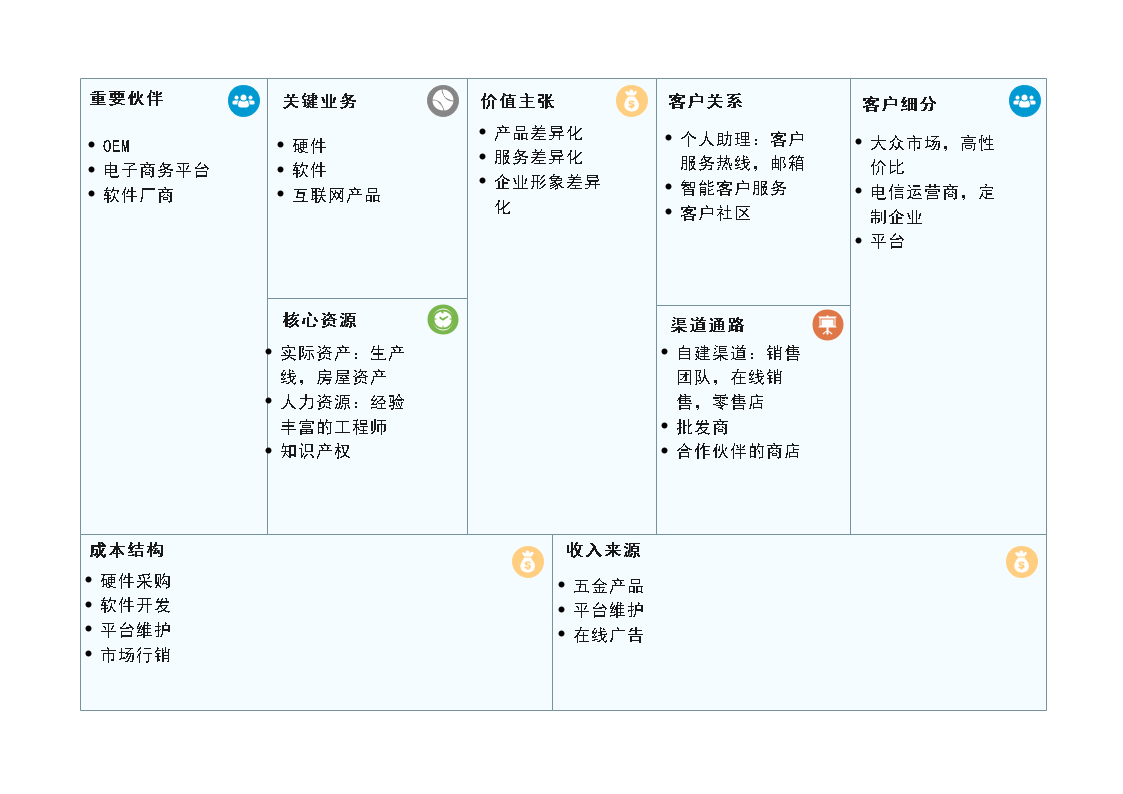1123x794 pixels.
Task: Click the orange presentation icon beside 渠道通路
Action: [828, 325]
